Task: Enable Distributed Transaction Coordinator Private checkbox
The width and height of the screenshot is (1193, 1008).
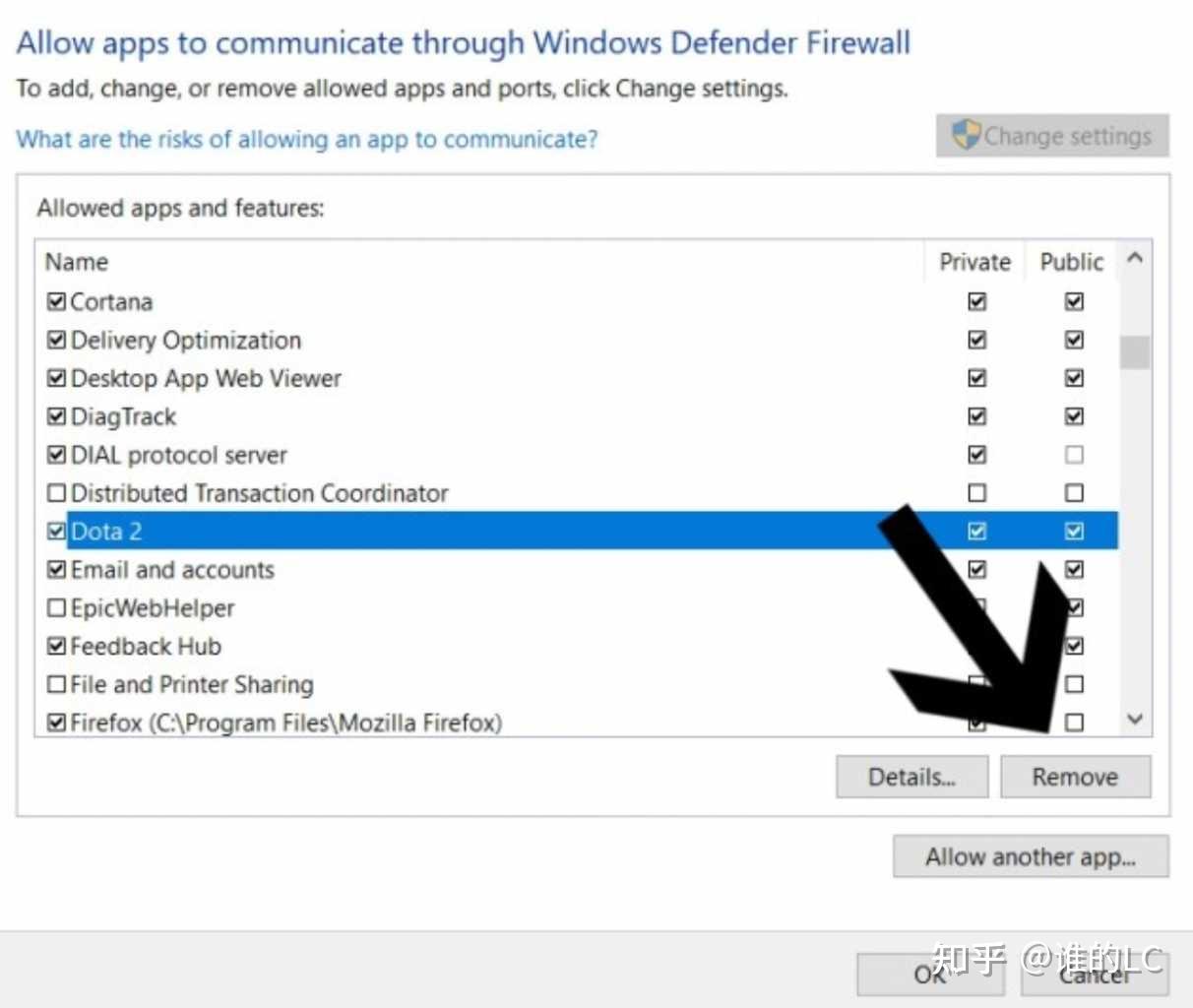Action: [976, 492]
